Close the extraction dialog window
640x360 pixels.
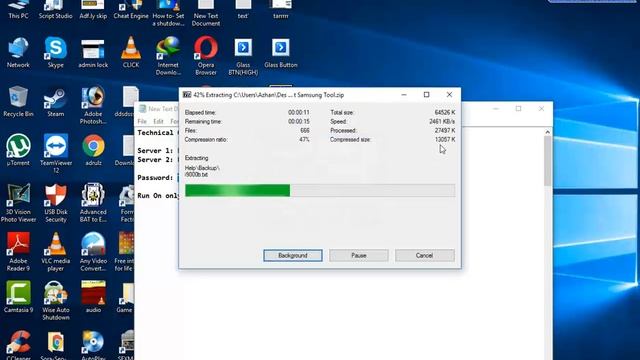(x=449, y=95)
